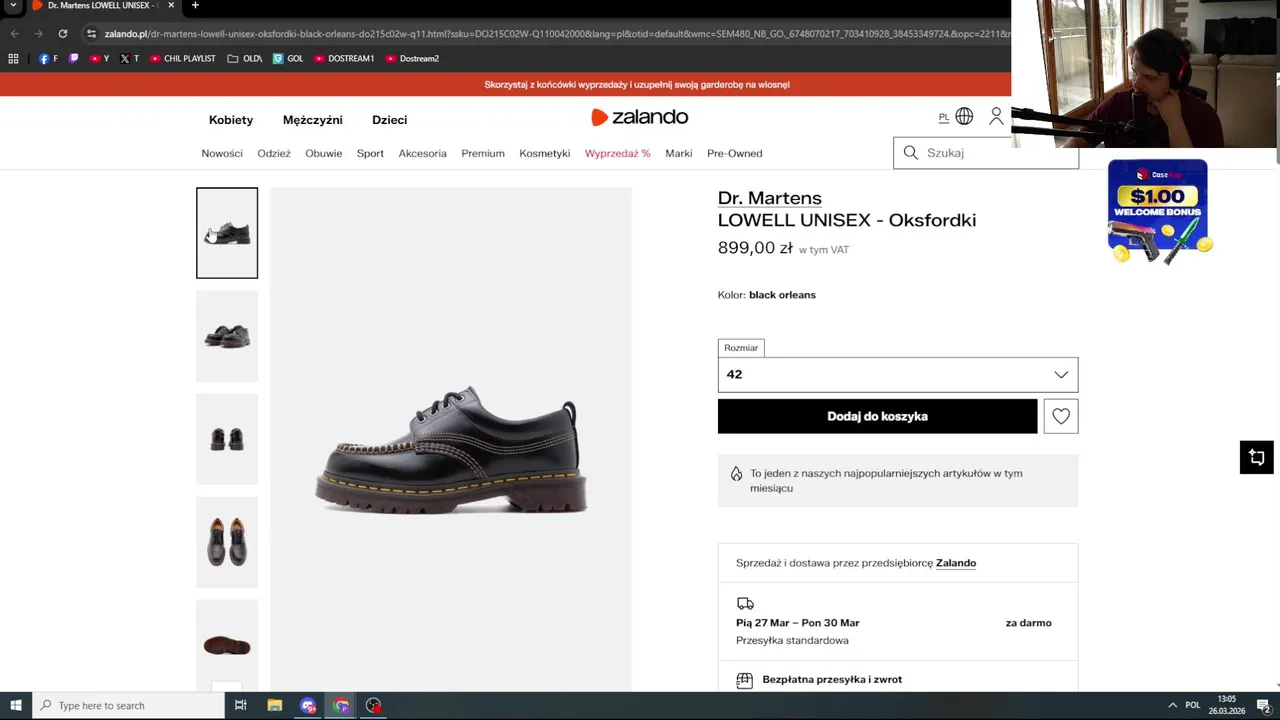Open site information icon in address bar

click(x=91, y=33)
